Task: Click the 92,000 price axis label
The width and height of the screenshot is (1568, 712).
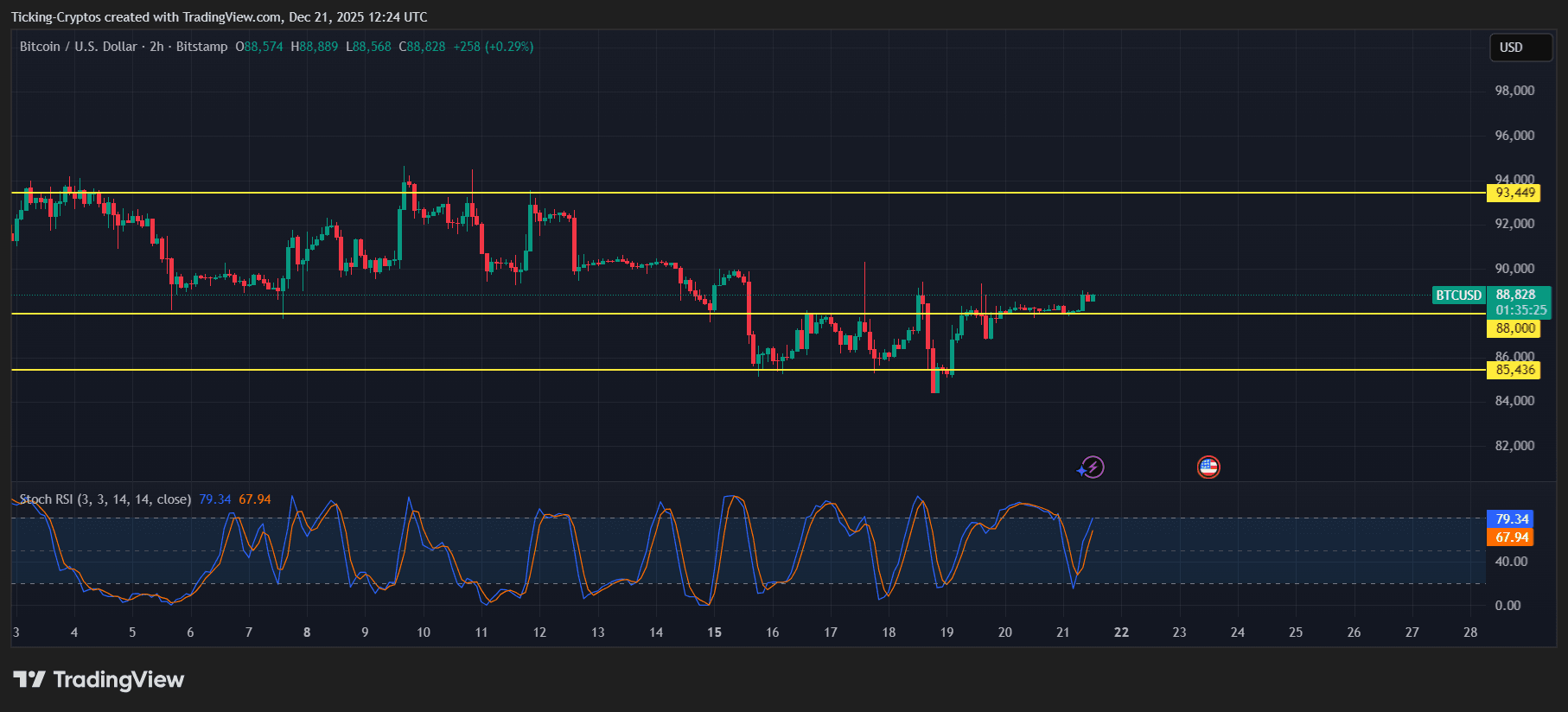Action: tap(1514, 224)
